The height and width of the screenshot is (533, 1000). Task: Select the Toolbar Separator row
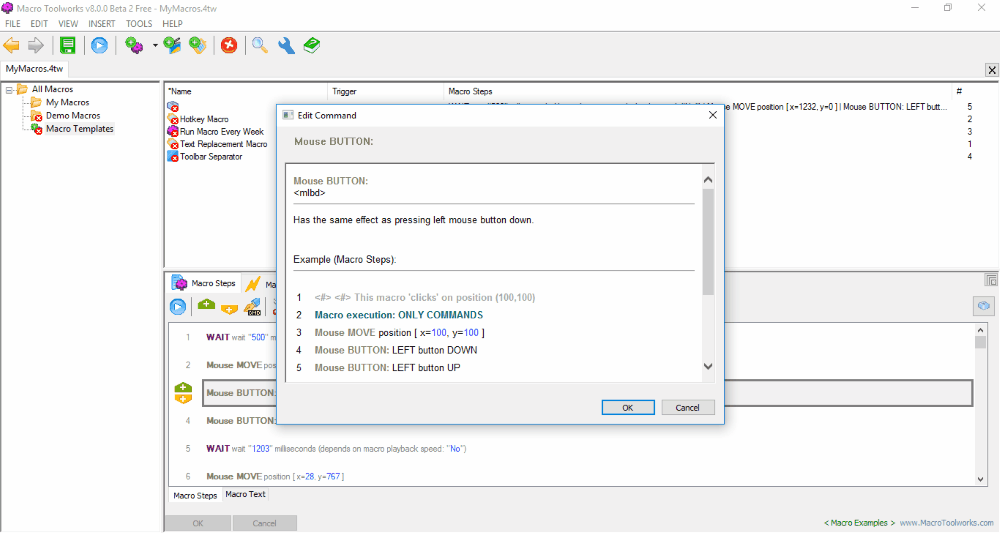pyautogui.click(x=211, y=157)
